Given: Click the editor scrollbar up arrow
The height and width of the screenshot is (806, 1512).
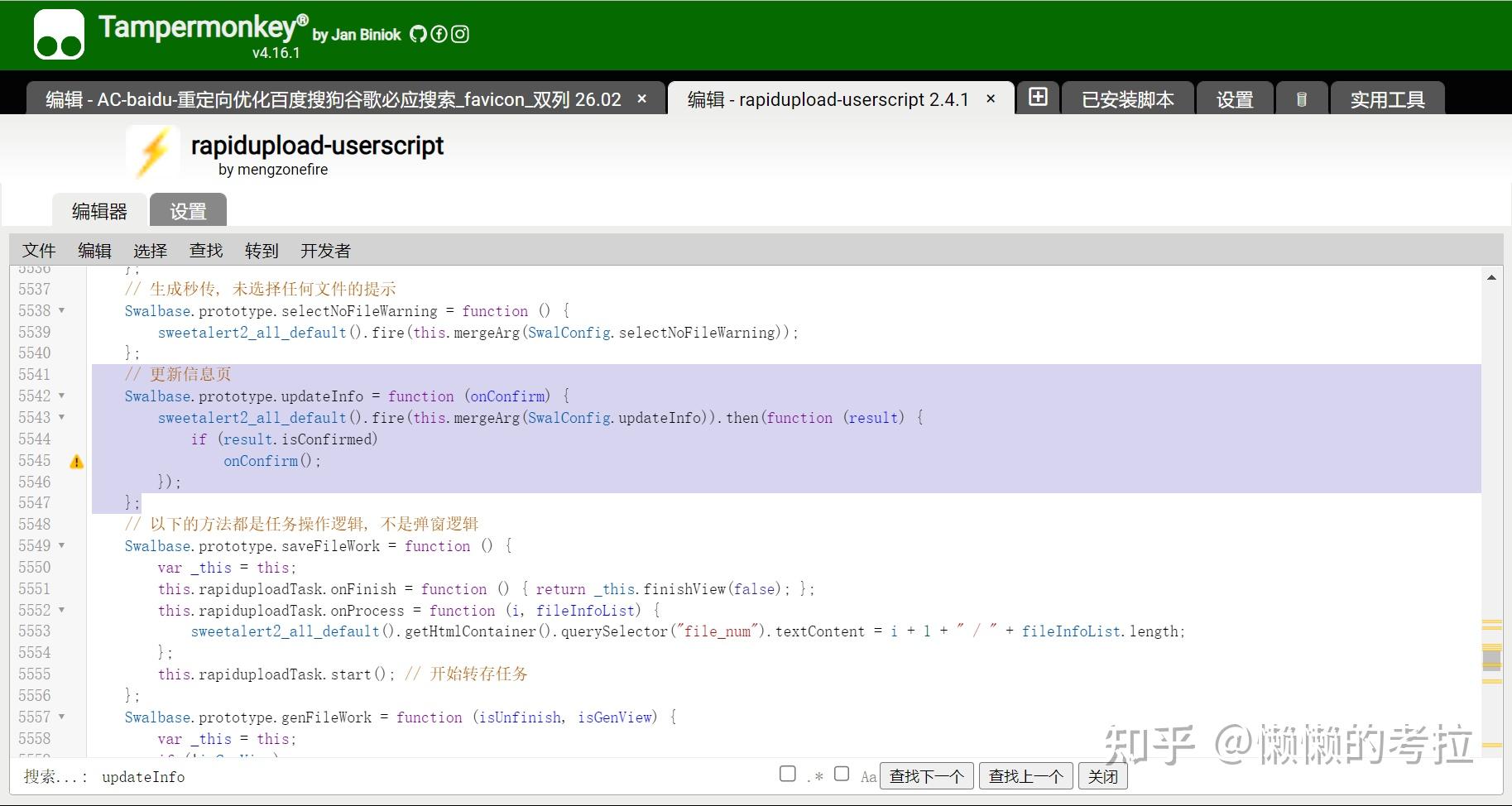Looking at the screenshot, I should (x=1491, y=278).
